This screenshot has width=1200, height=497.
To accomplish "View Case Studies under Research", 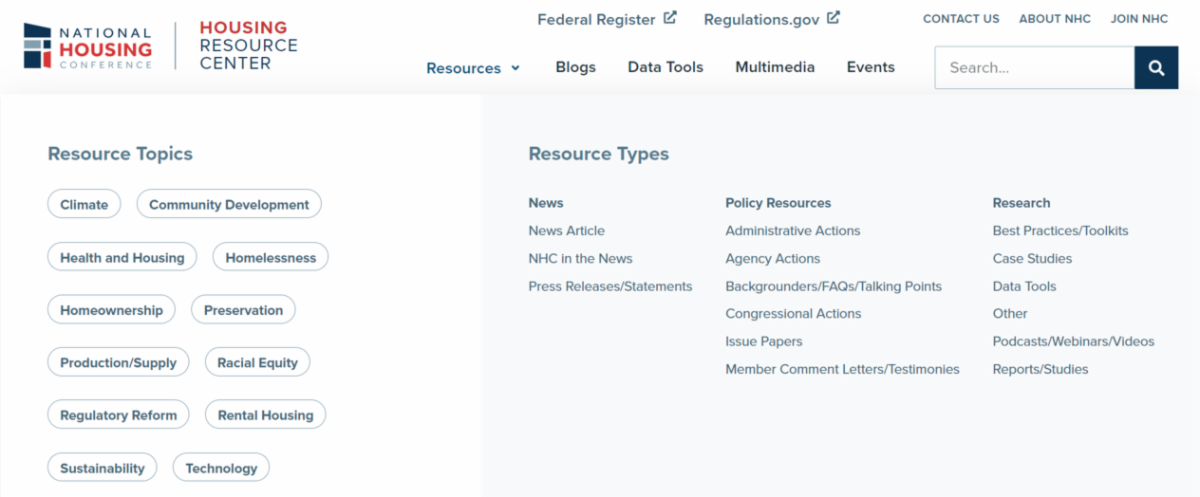I will [1032, 258].
